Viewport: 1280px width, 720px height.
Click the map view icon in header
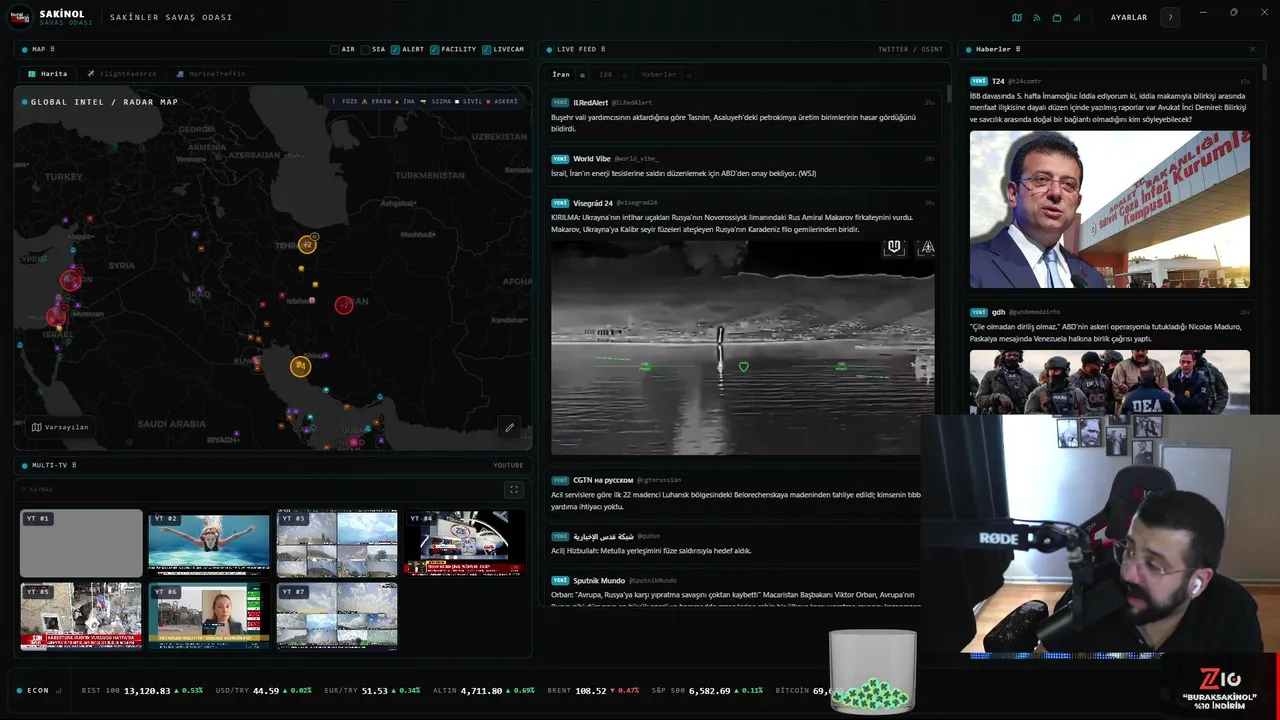click(1017, 17)
